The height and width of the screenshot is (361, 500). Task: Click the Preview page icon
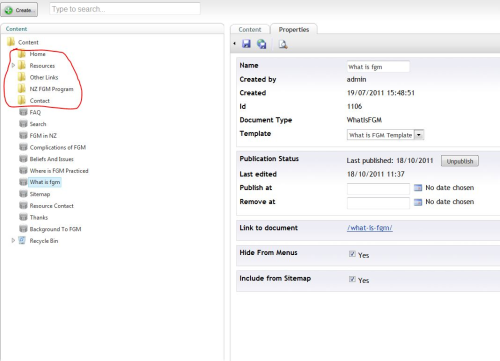pos(283,44)
